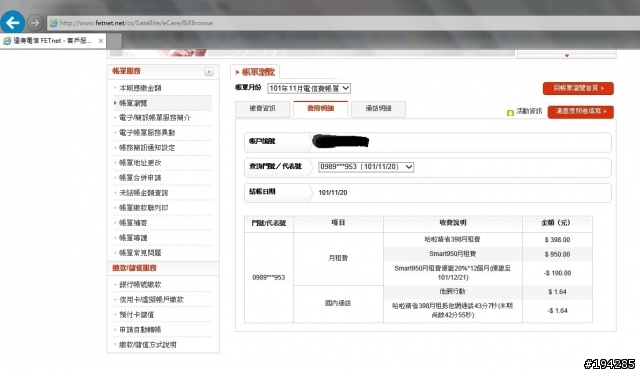Click the red 回帳單瀏覽首頁 button
This screenshot has height=372, width=640.
point(578,88)
